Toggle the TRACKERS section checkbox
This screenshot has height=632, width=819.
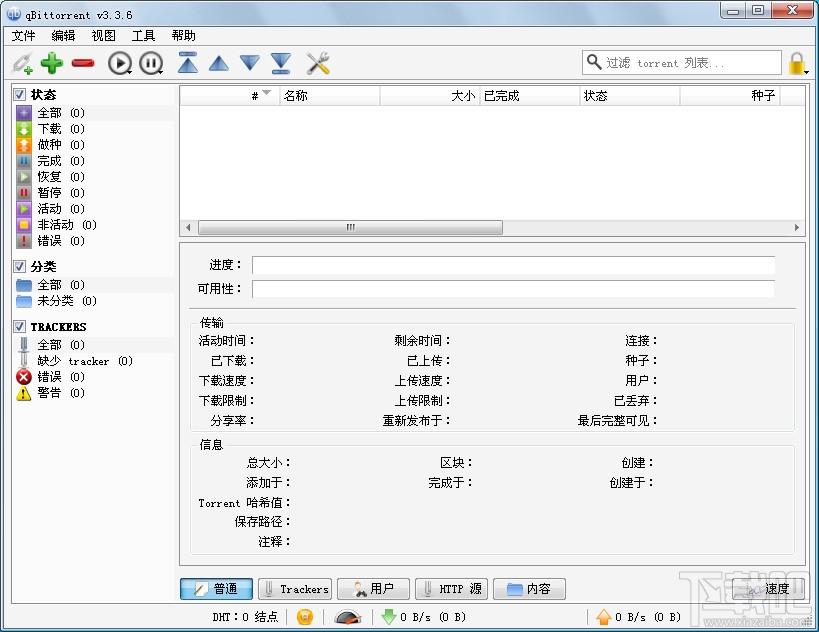tap(19, 326)
